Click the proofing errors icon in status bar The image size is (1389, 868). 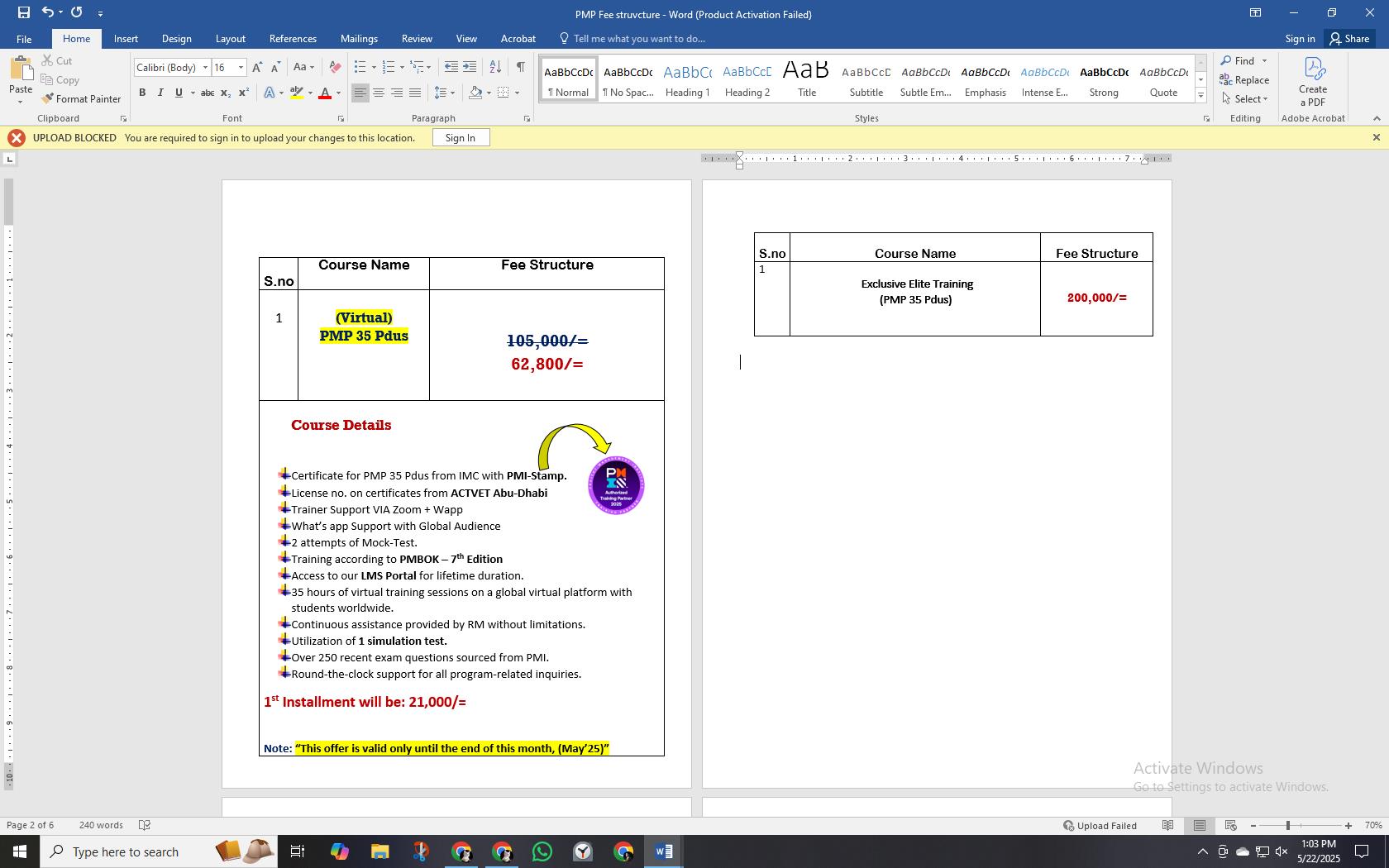coord(145,825)
